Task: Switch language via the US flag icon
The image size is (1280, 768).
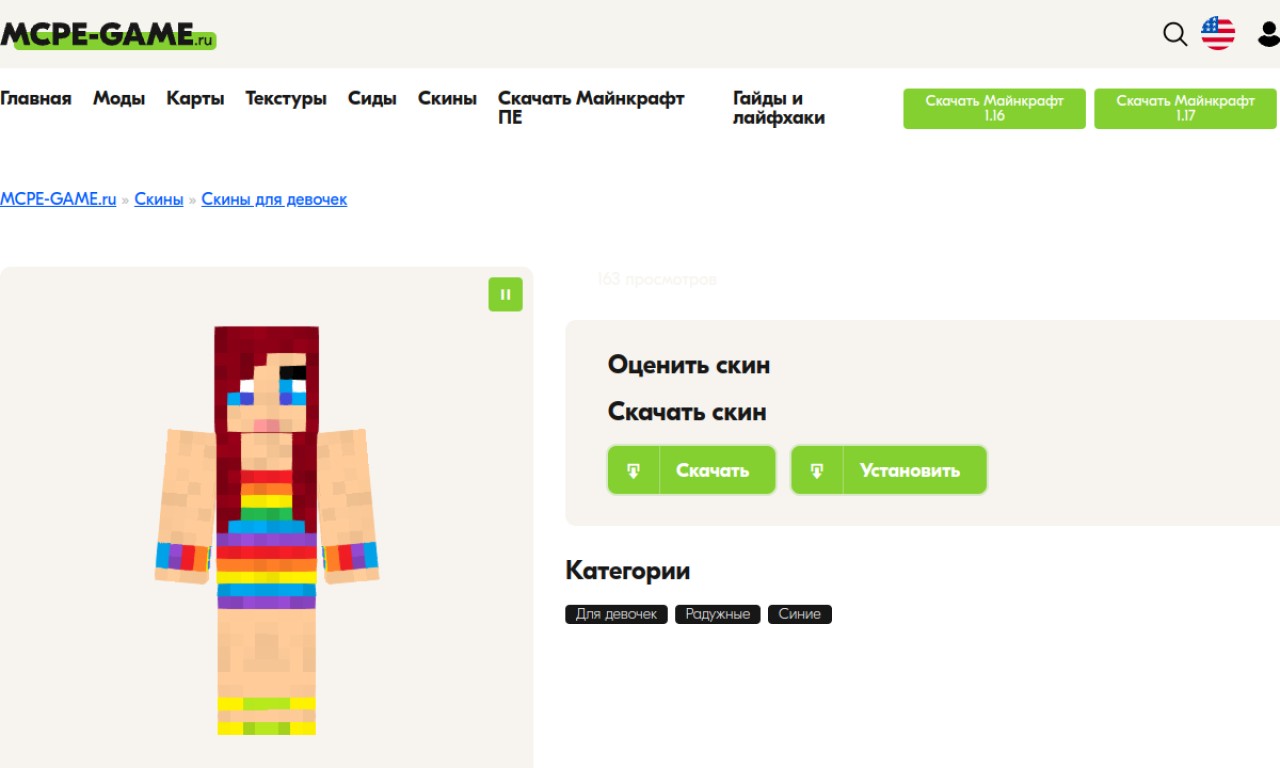Action: (x=1218, y=33)
